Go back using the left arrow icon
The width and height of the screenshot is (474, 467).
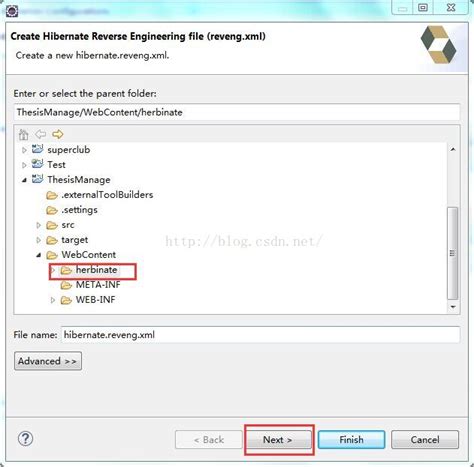click(40, 134)
